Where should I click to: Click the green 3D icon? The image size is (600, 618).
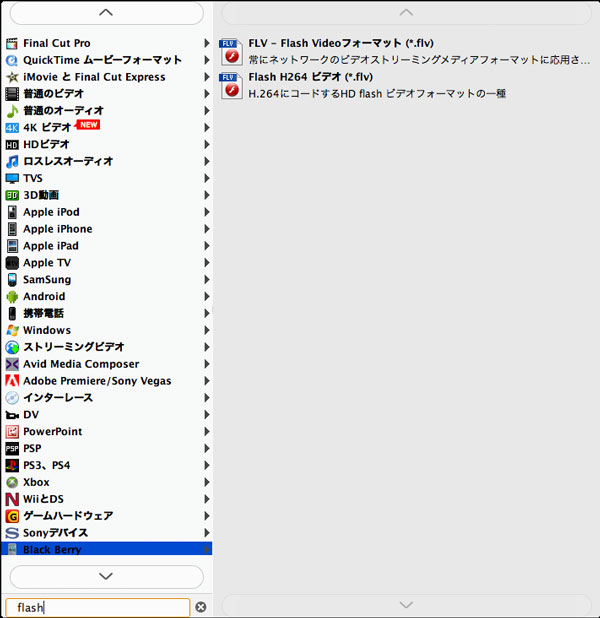pyautogui.click(x=12, y=195)
